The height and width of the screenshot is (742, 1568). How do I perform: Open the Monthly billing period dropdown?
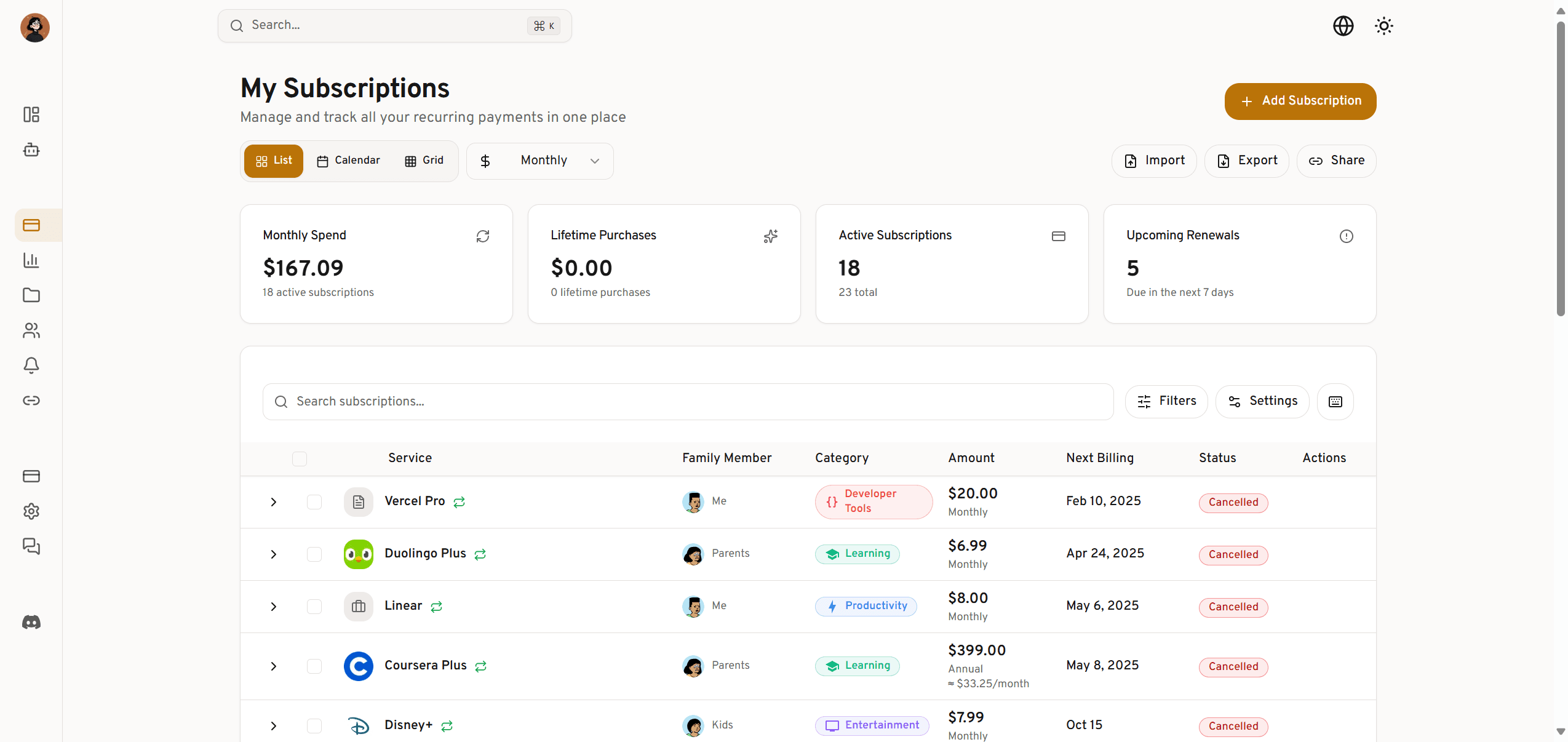click(539, 160)
